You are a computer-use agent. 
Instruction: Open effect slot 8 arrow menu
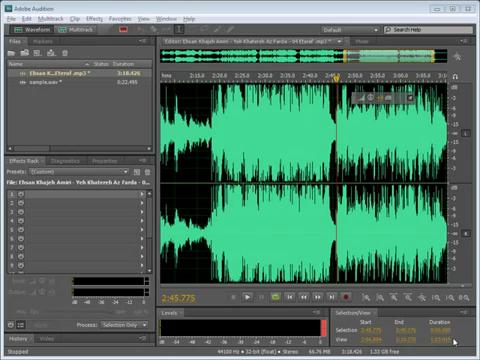(x=142, y=256)
